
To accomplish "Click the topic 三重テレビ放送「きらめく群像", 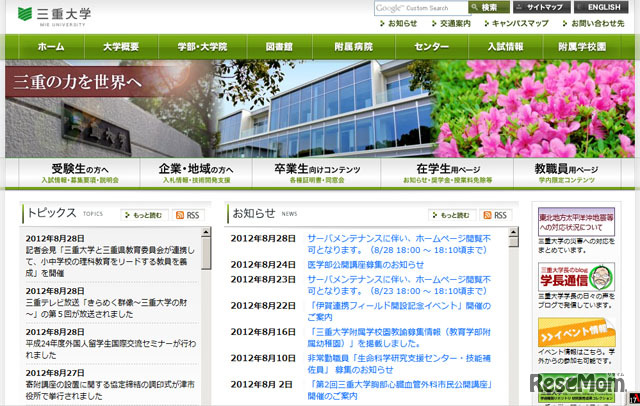I will 107,308.
